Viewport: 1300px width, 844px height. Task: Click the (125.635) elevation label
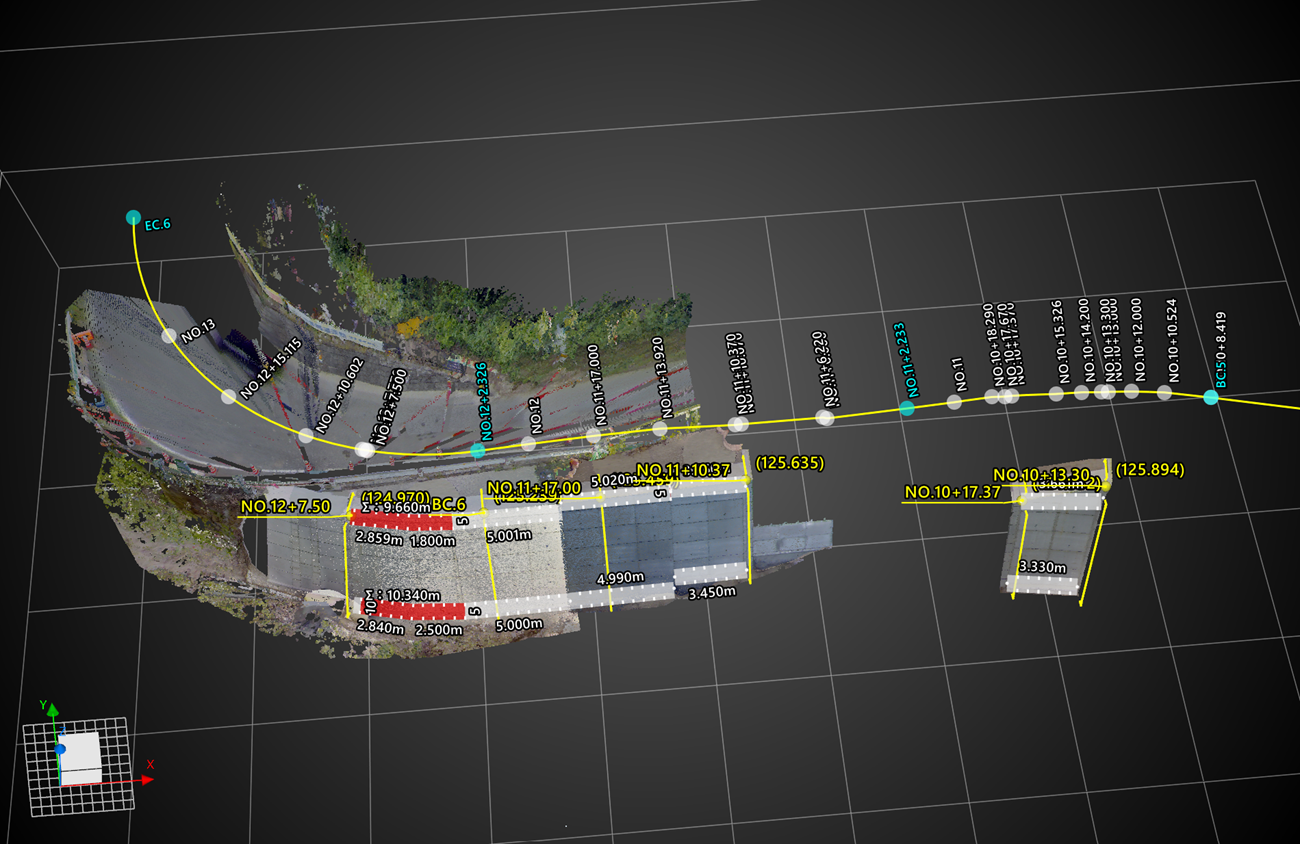pyautogui.click(x=789, y=463)
